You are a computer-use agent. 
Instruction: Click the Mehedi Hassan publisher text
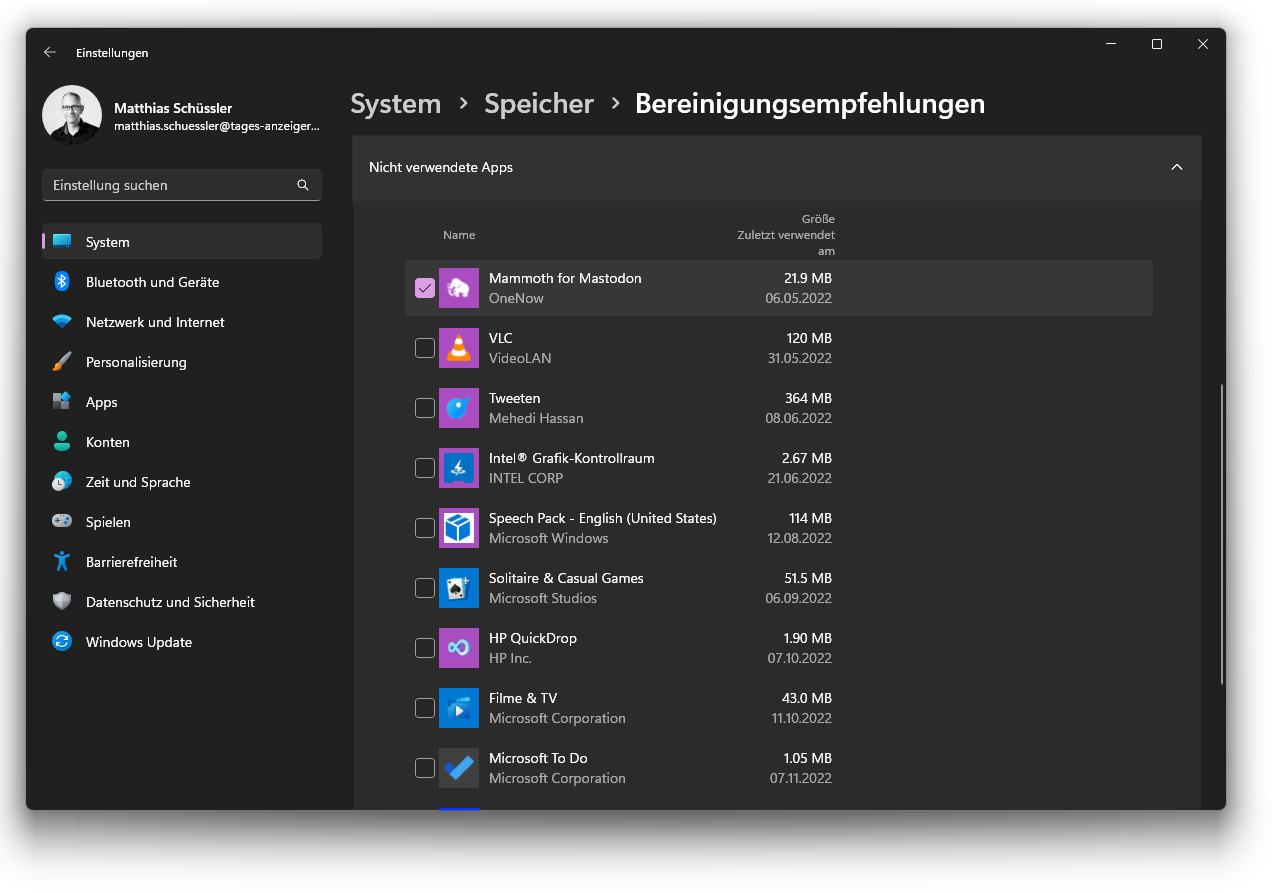click(536, 418)
